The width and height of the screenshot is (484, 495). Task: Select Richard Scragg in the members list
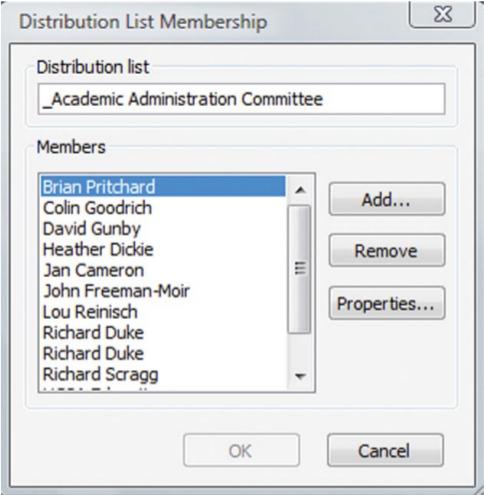pos(163,374)
